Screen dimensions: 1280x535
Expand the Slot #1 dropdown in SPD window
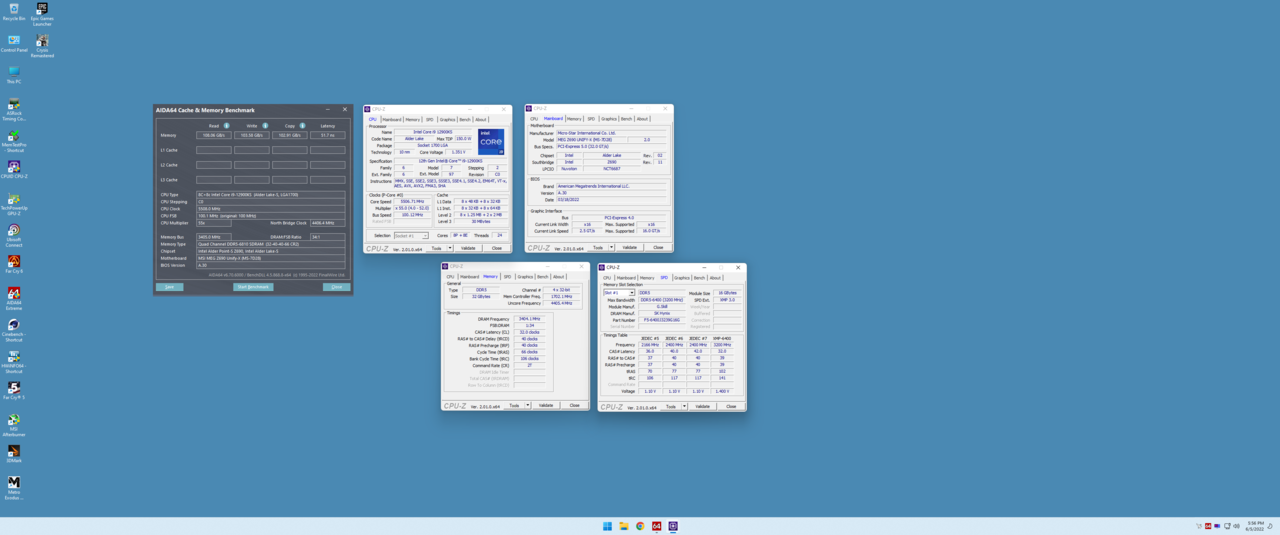click(x=631, y=293)
